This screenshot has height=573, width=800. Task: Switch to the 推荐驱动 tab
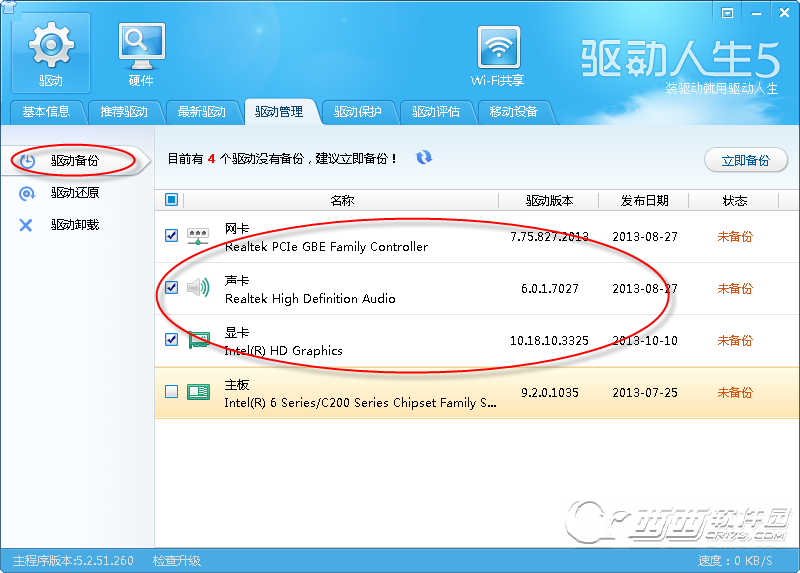click(124, 112)
